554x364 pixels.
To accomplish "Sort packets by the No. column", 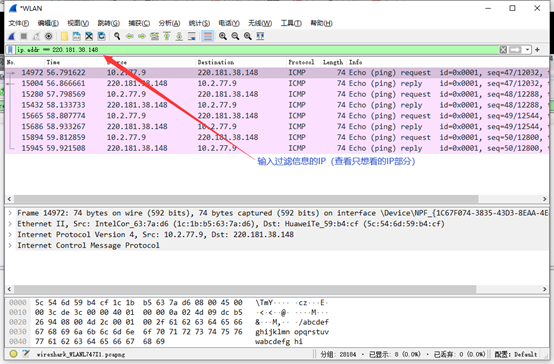I will pyautogui.click(x=24, y=62).
